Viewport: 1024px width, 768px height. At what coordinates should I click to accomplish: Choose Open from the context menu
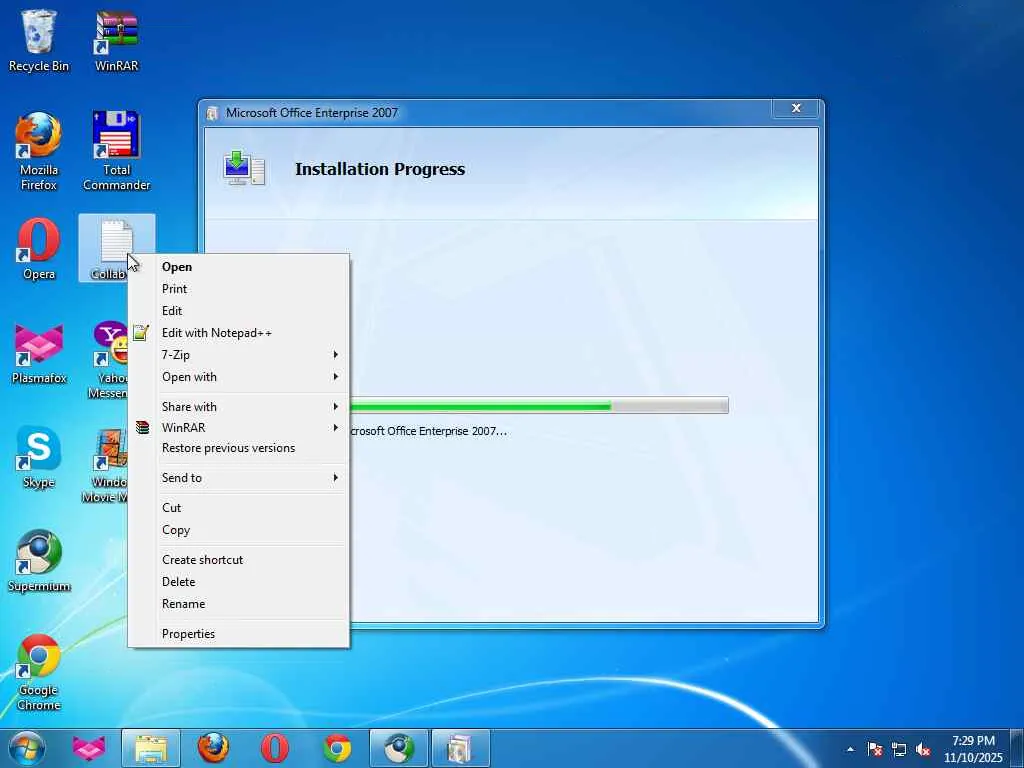(x=238, y=266)
